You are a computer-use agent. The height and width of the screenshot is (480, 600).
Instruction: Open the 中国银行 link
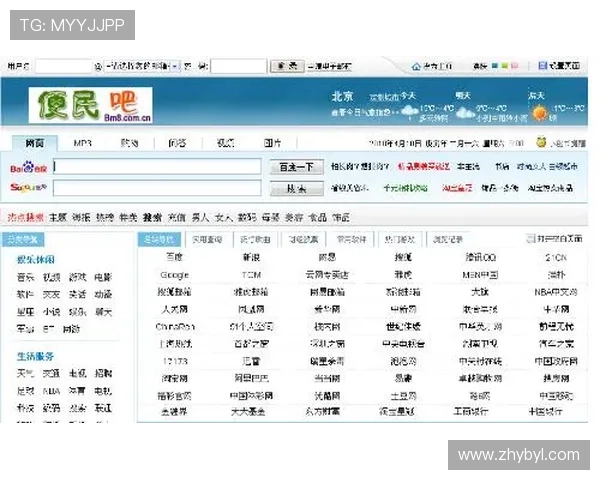point(546,411)
